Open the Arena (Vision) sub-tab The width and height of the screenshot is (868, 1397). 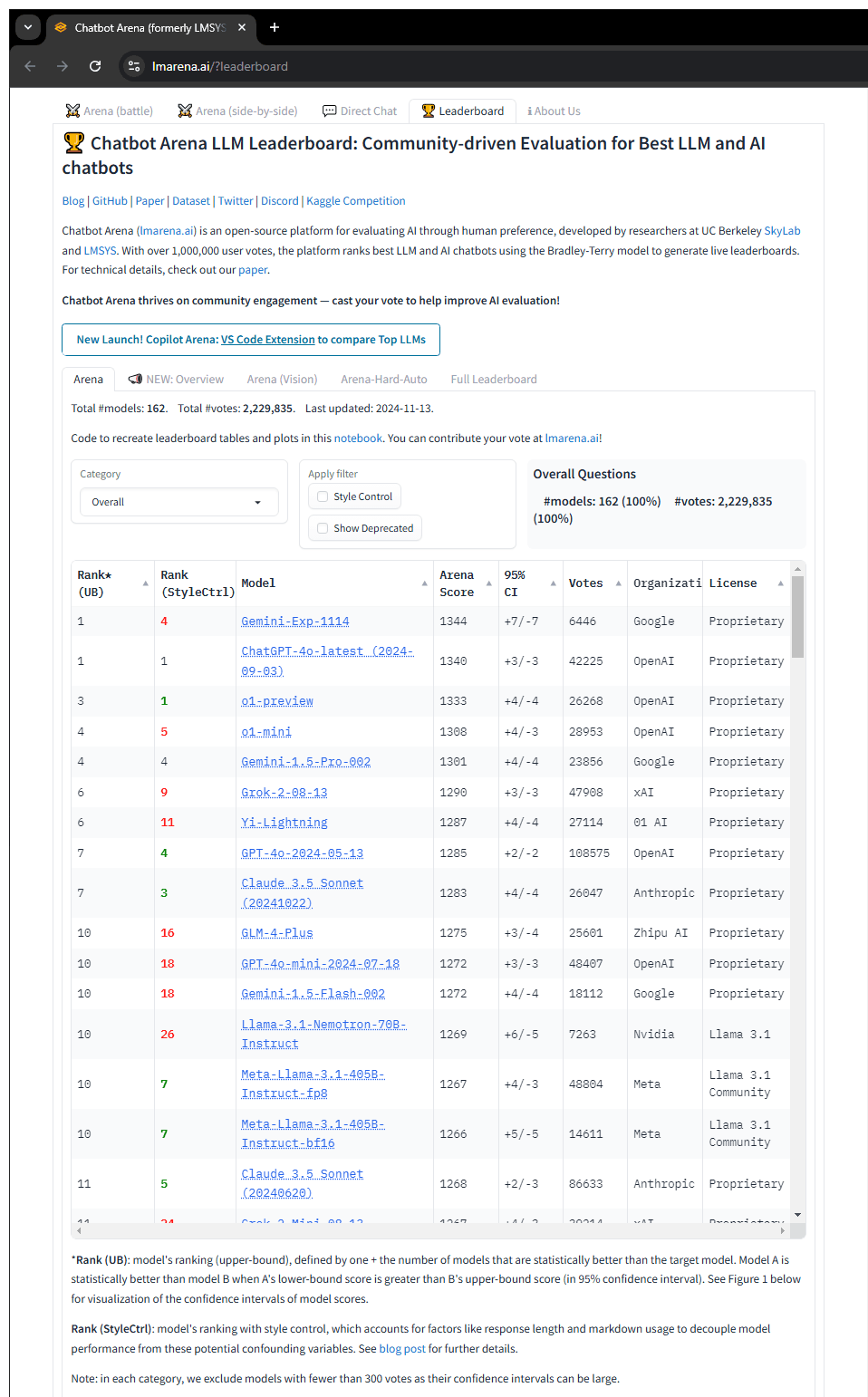(282, 379)
